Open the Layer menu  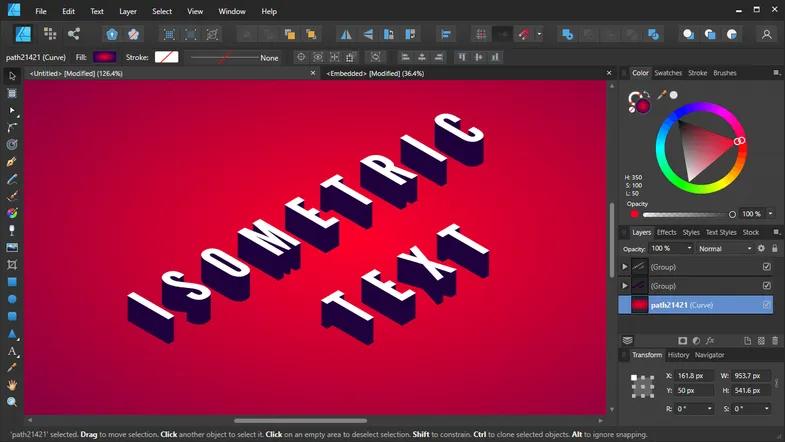coord(128,11)
